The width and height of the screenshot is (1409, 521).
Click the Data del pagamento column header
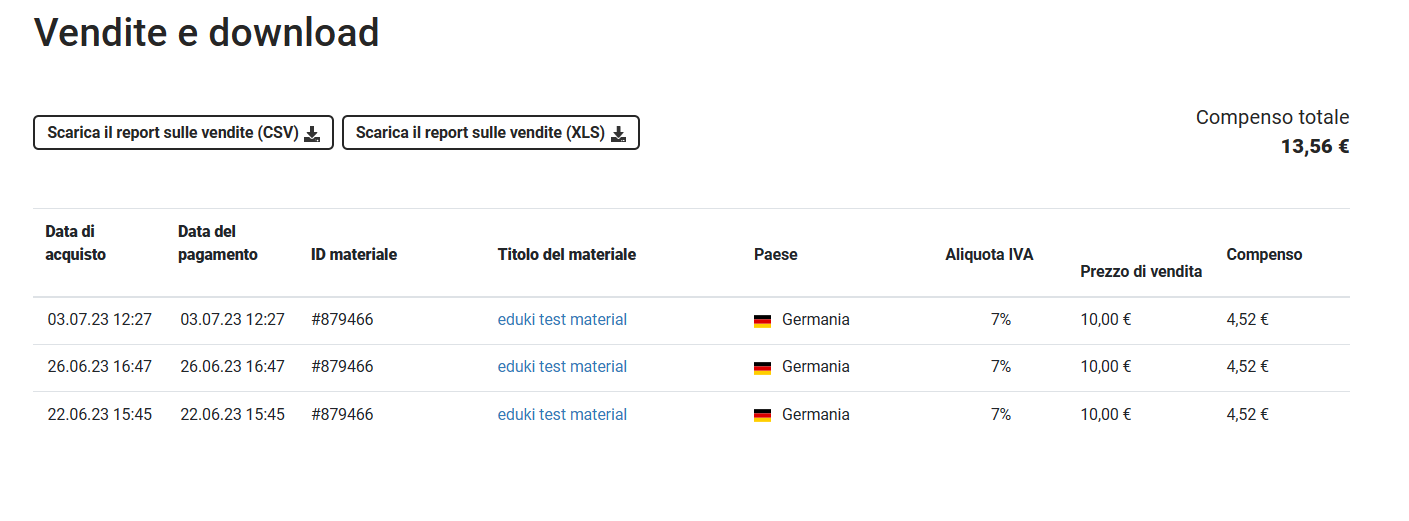pyautogui.click(x=218, y=243)
